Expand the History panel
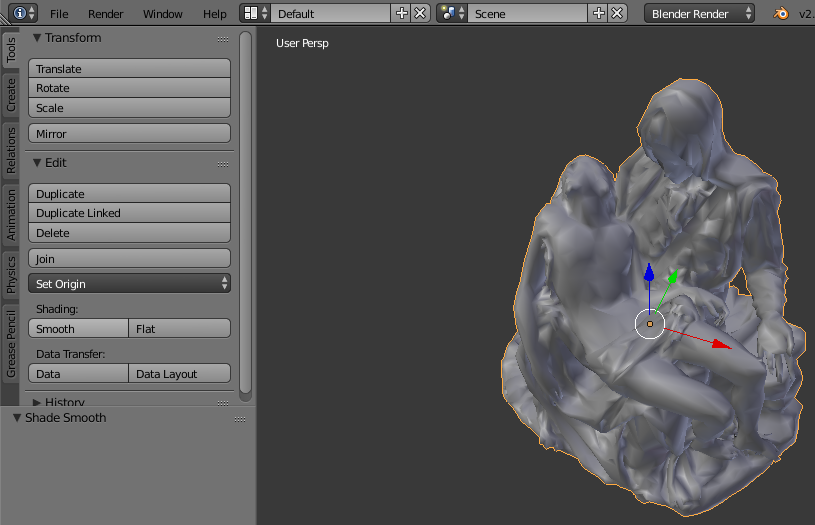The width and height of the screenshot is (815, 525). (x=37, y=402)
